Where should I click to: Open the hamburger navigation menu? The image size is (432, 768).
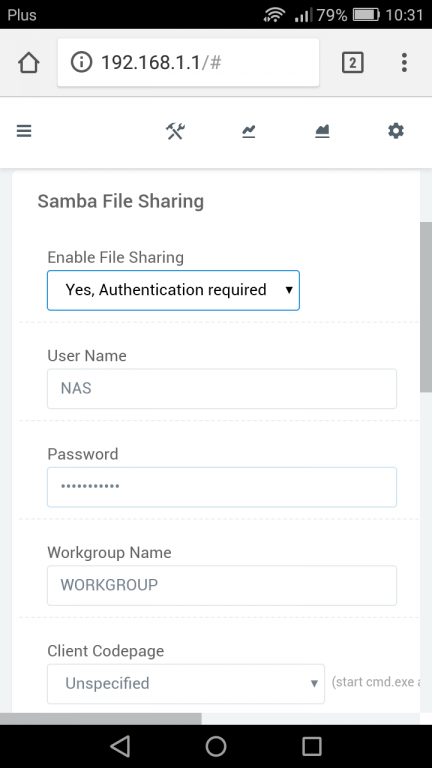(x=24, y=131)
